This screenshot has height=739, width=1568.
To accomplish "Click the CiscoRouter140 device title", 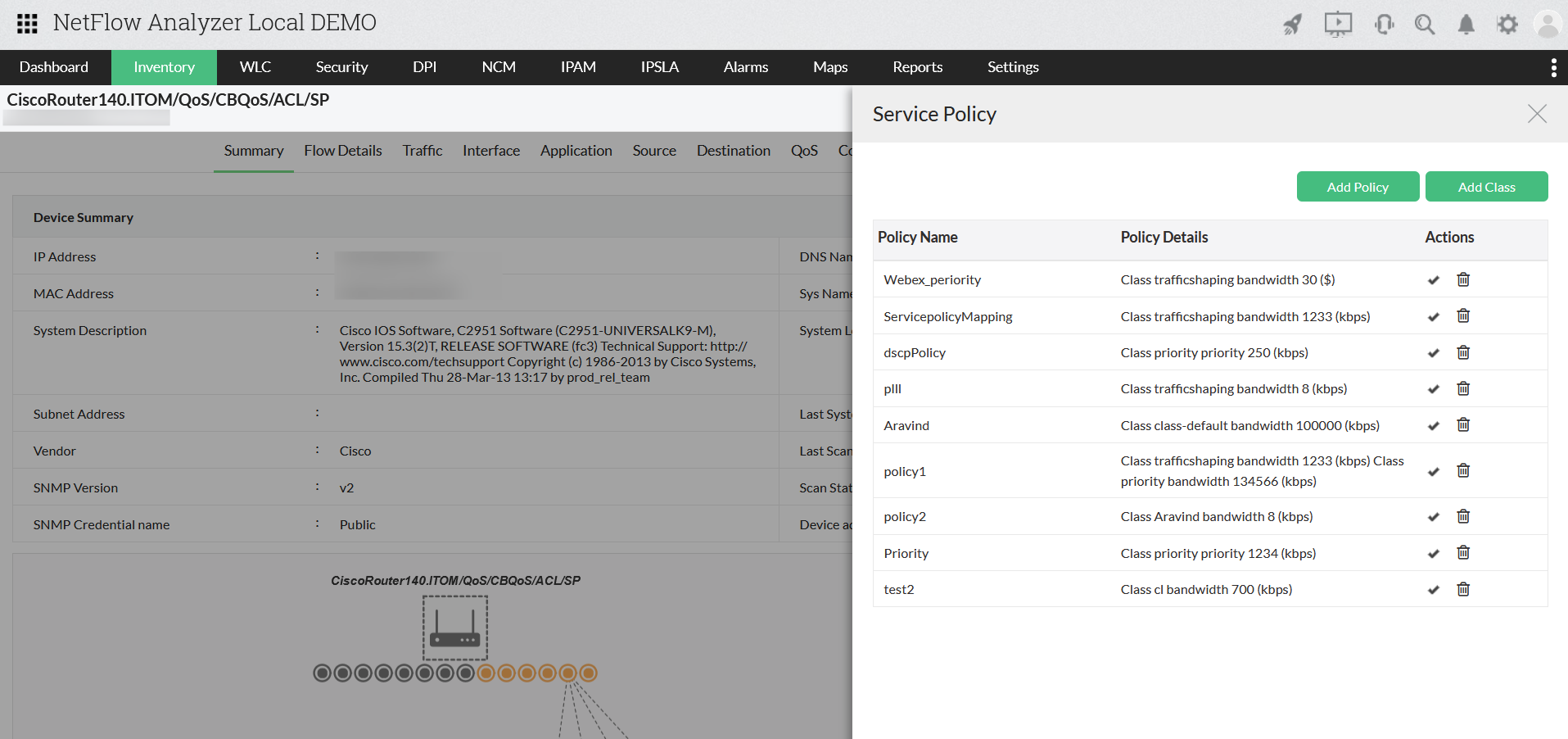I will coord(168,100).
